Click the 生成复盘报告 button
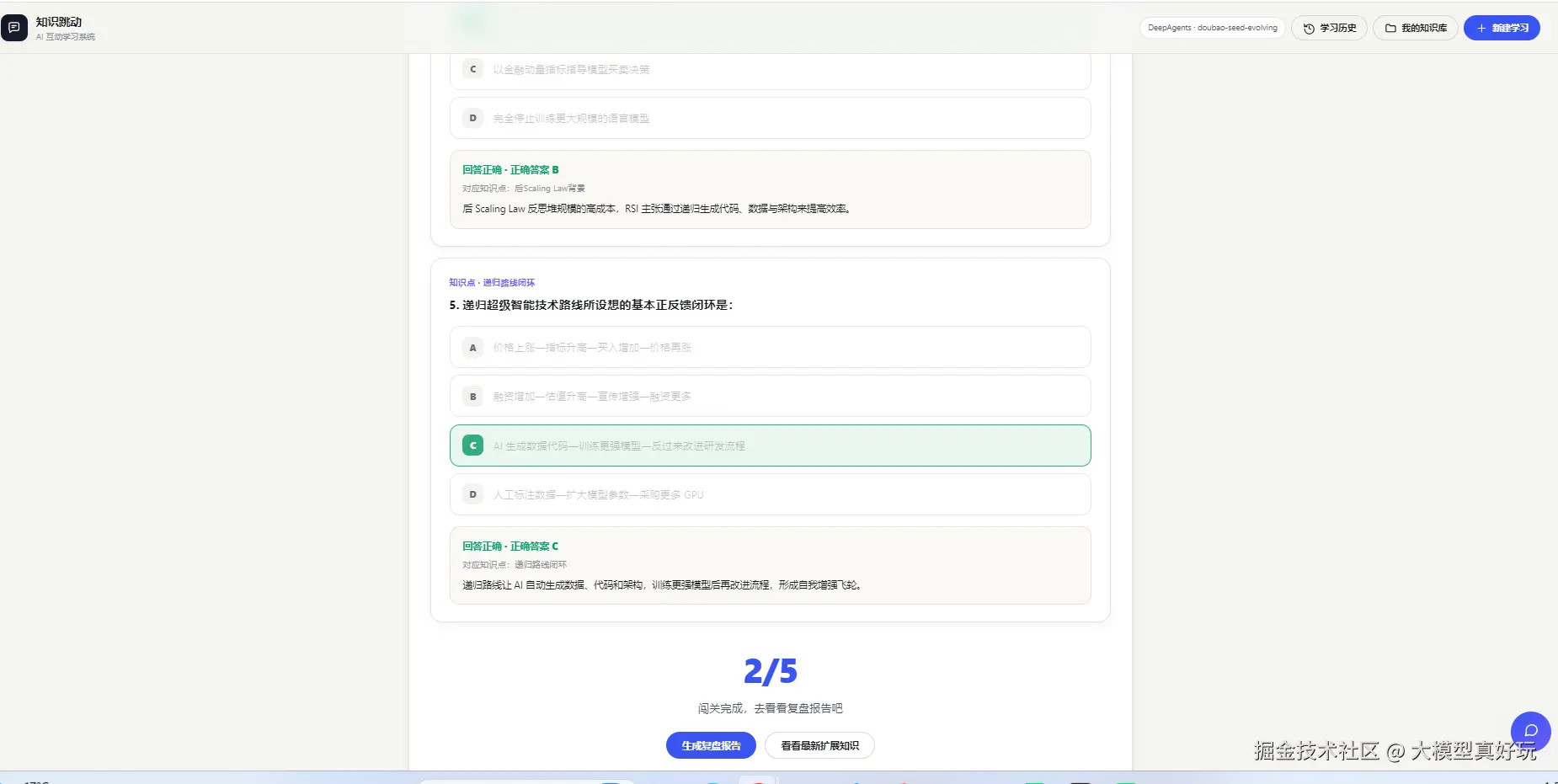Viewport: 1558px width, 784px height. (711, 745)
